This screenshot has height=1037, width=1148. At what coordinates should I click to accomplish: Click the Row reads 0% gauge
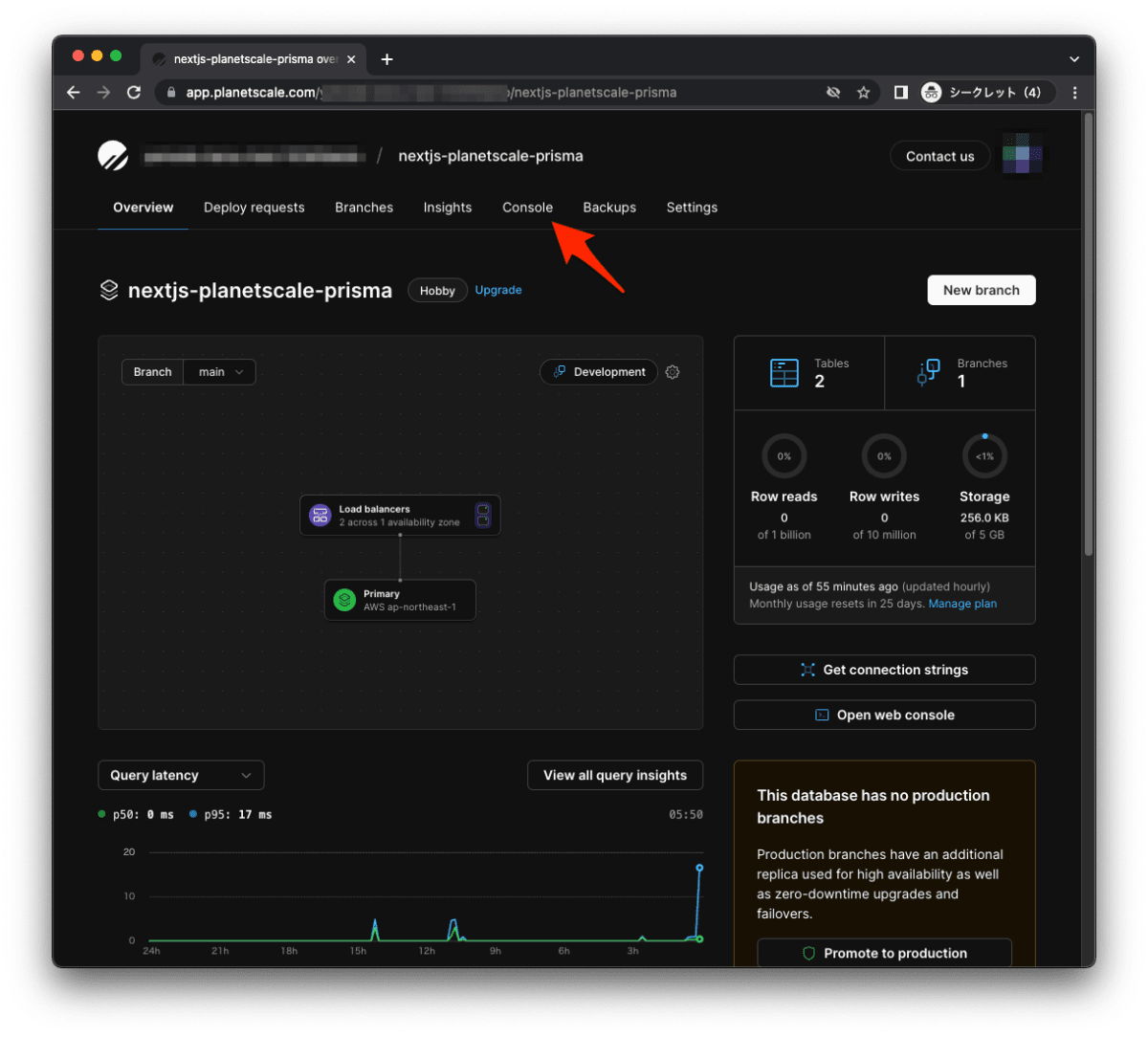click(784, 456)
